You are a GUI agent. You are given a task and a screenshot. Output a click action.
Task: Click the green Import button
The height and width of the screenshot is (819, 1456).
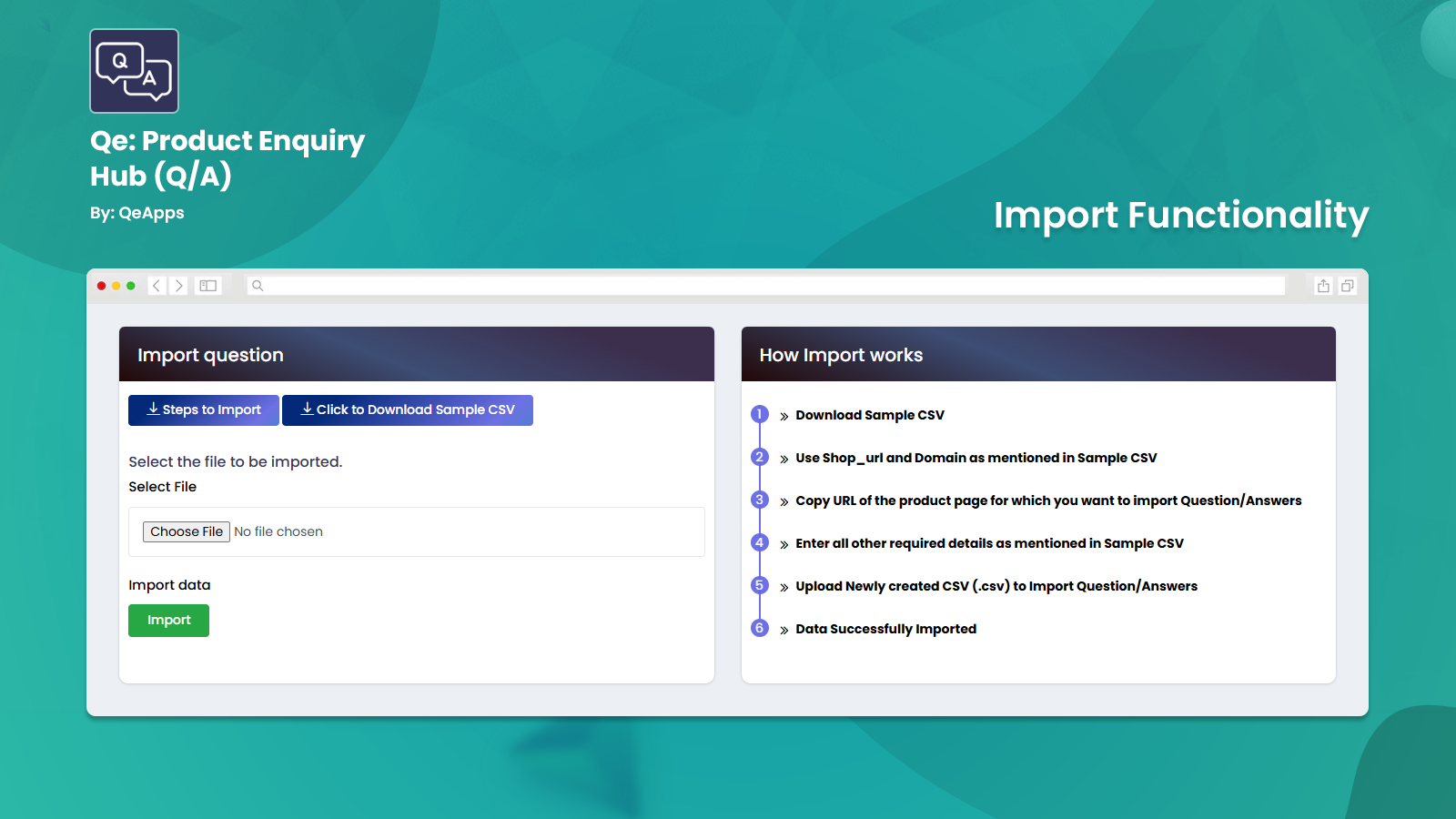(168, 621)
